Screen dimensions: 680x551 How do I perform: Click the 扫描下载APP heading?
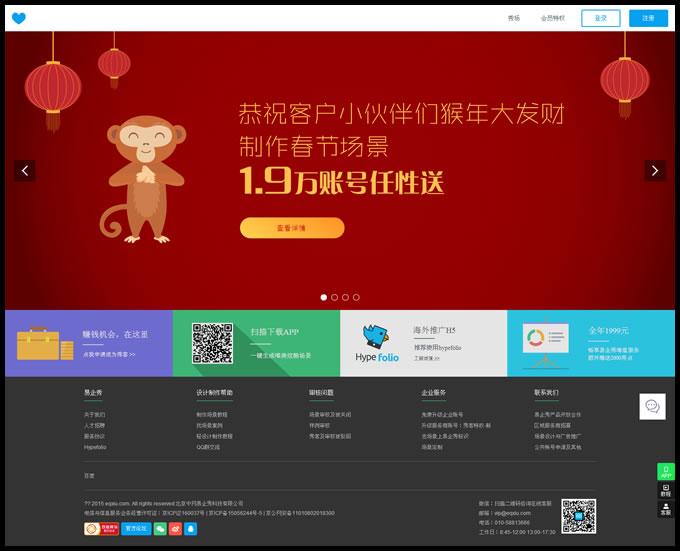click(275, 332)
